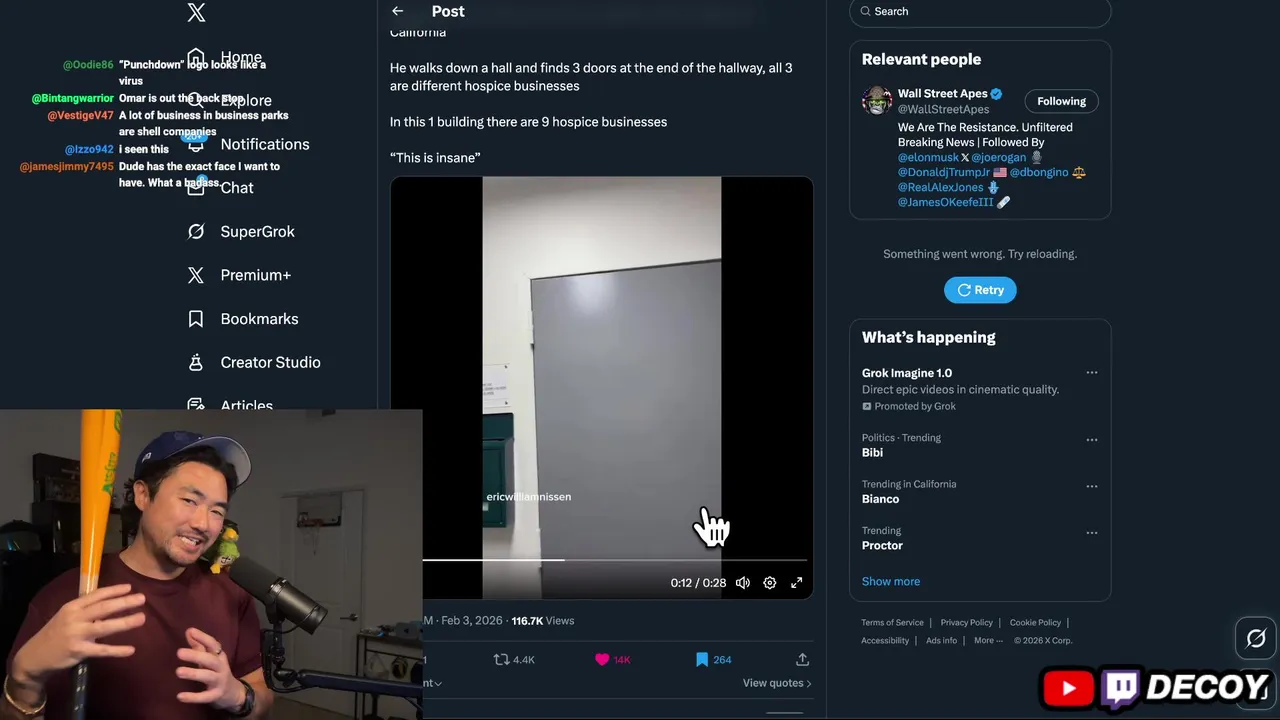Open more options for Bibi trend

tap(1092, 440)
